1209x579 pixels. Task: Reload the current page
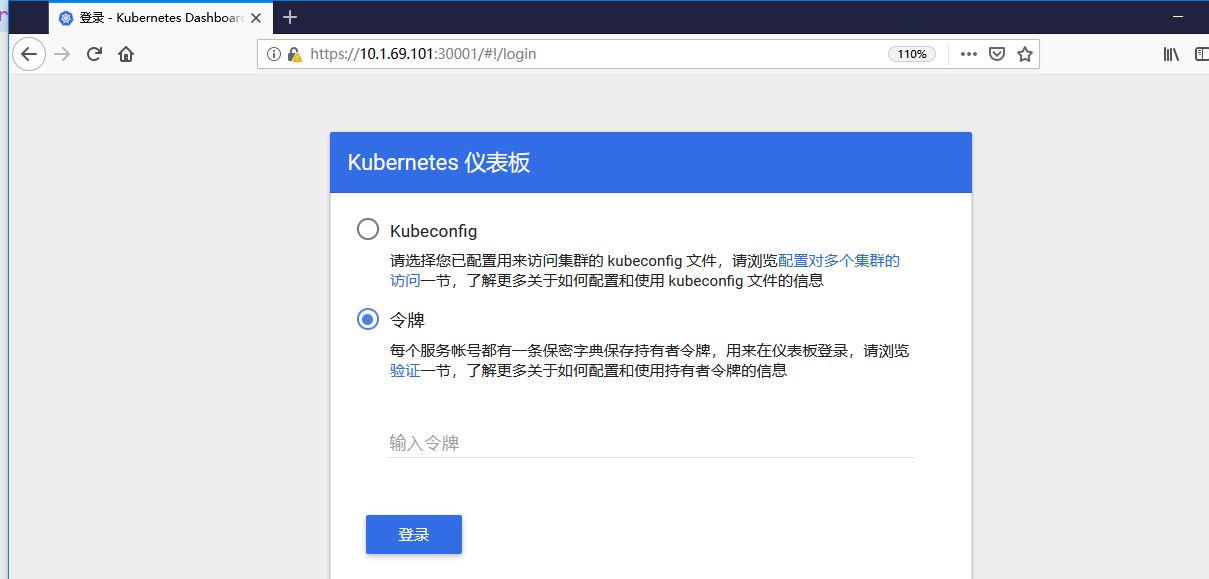(x=94, y=54)
